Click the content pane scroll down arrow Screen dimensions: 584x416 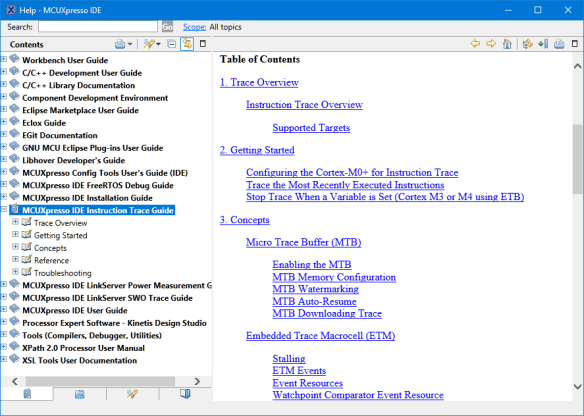[x=578, y=387]
